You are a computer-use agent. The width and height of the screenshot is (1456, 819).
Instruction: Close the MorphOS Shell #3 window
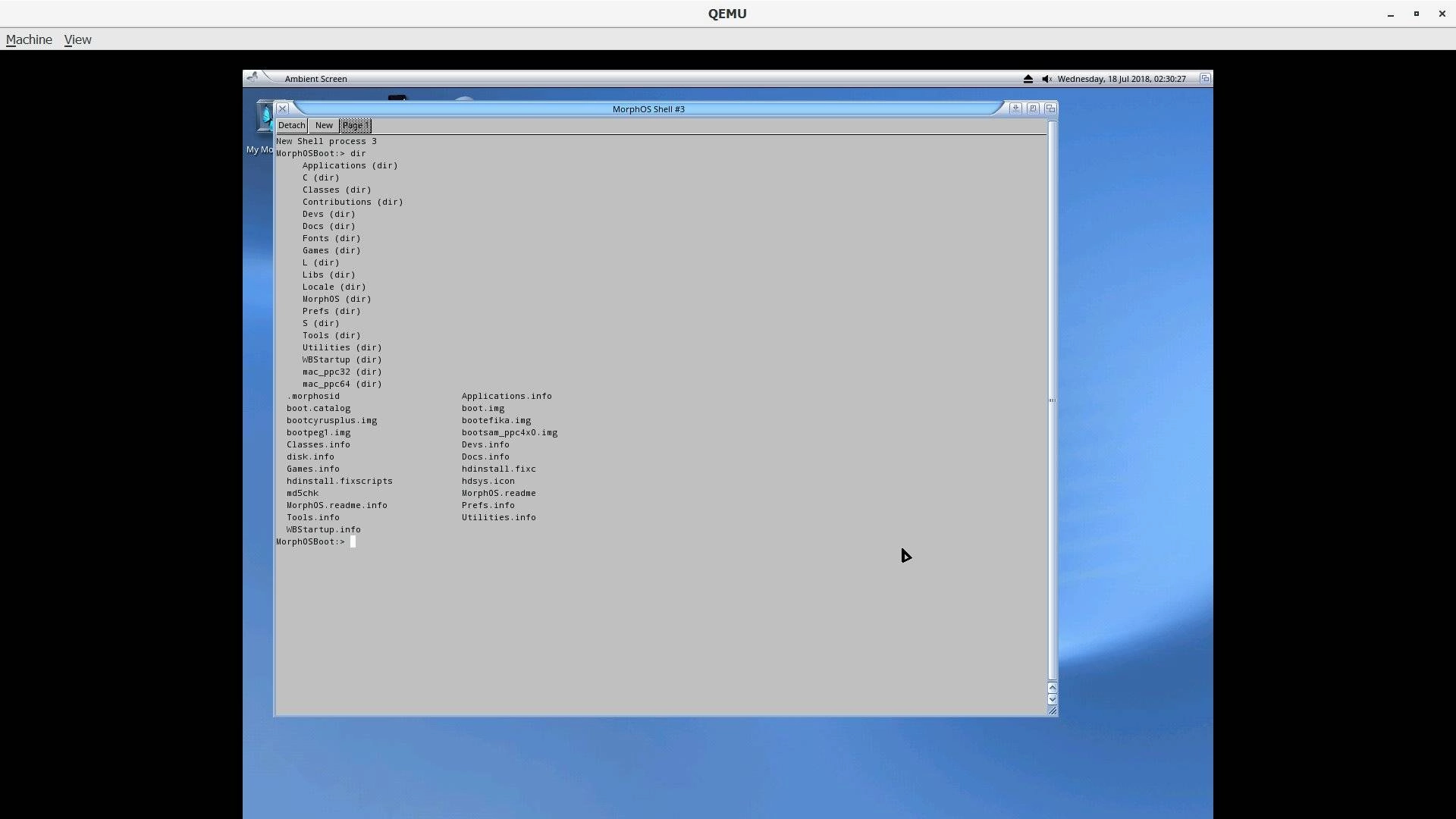click(x=282, y=108)
